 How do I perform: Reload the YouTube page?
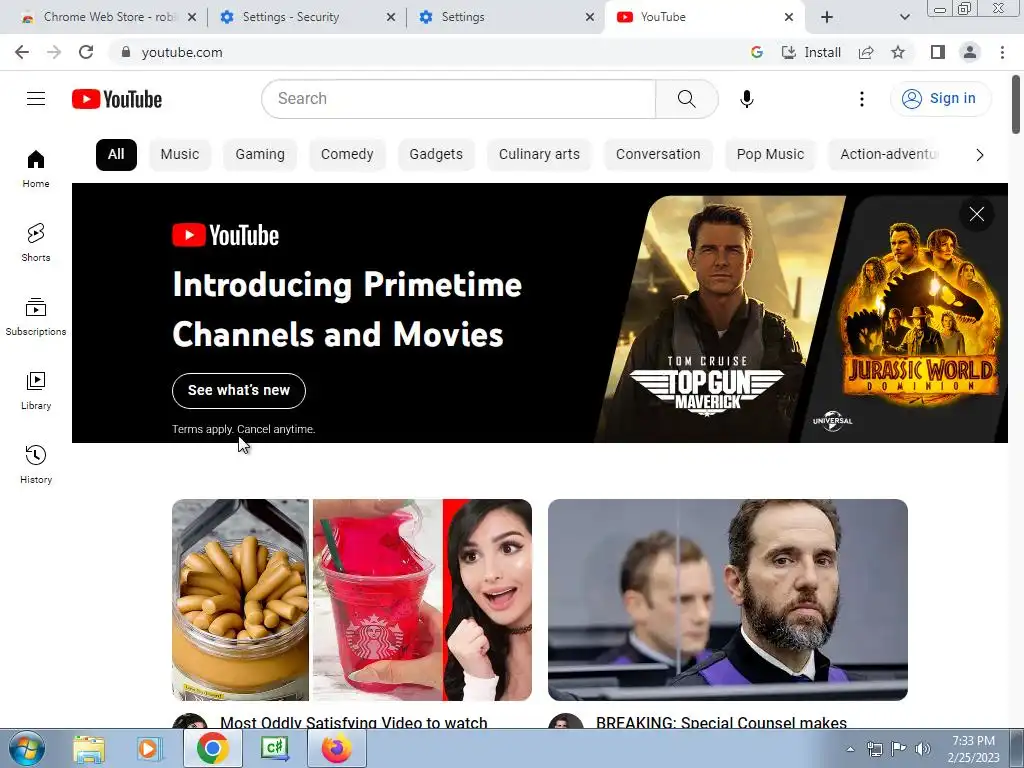tap(86, 52)
